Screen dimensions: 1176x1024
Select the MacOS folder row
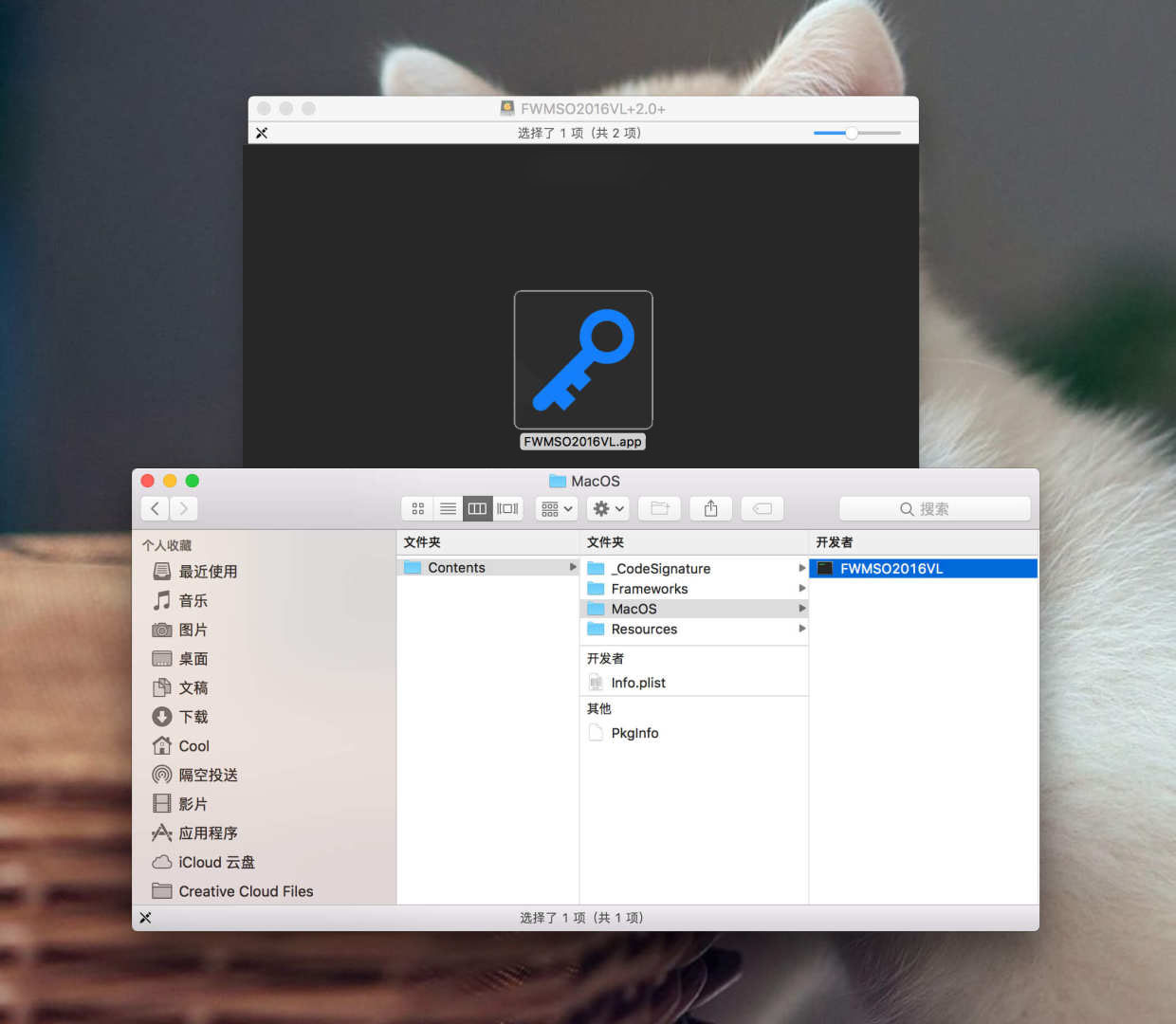[x=694, y=609]
